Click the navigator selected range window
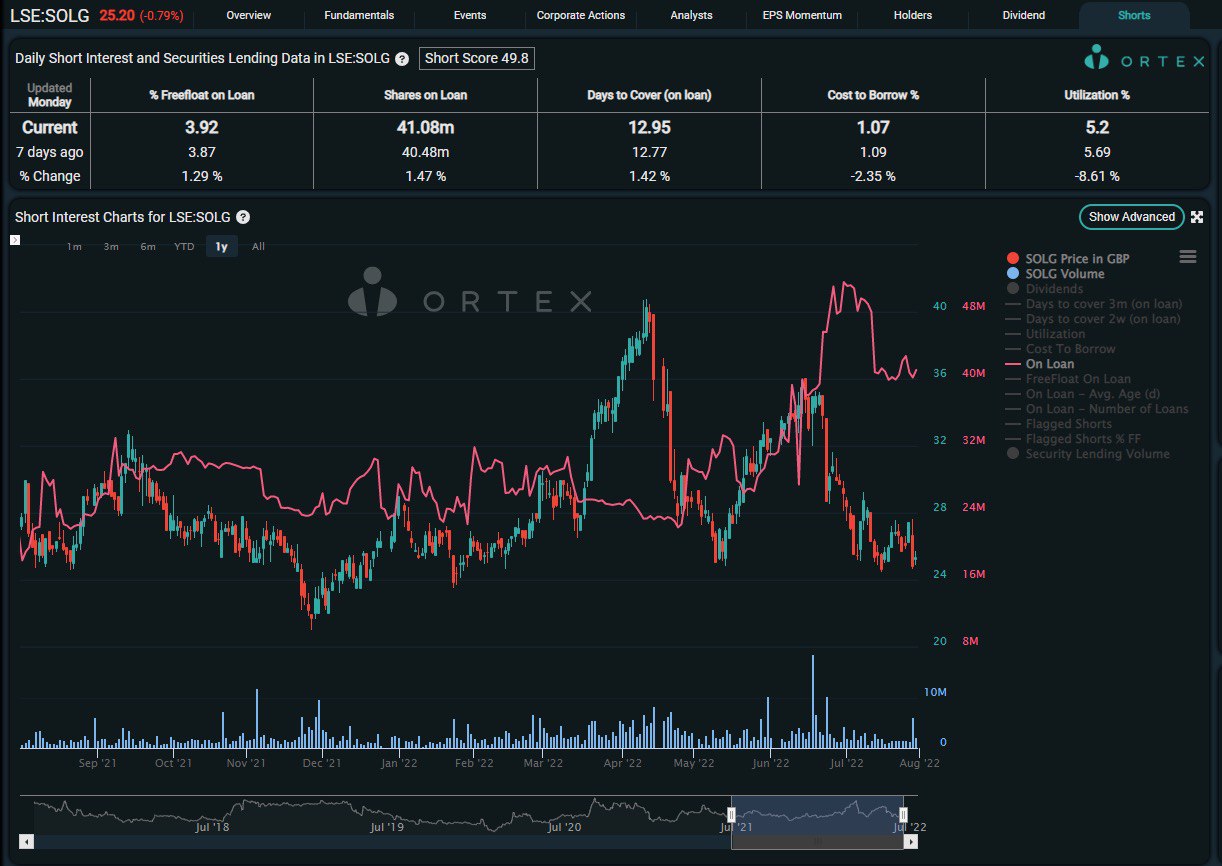The height and width of the screenshot is (866, 1222). click(x=817, y=815)
